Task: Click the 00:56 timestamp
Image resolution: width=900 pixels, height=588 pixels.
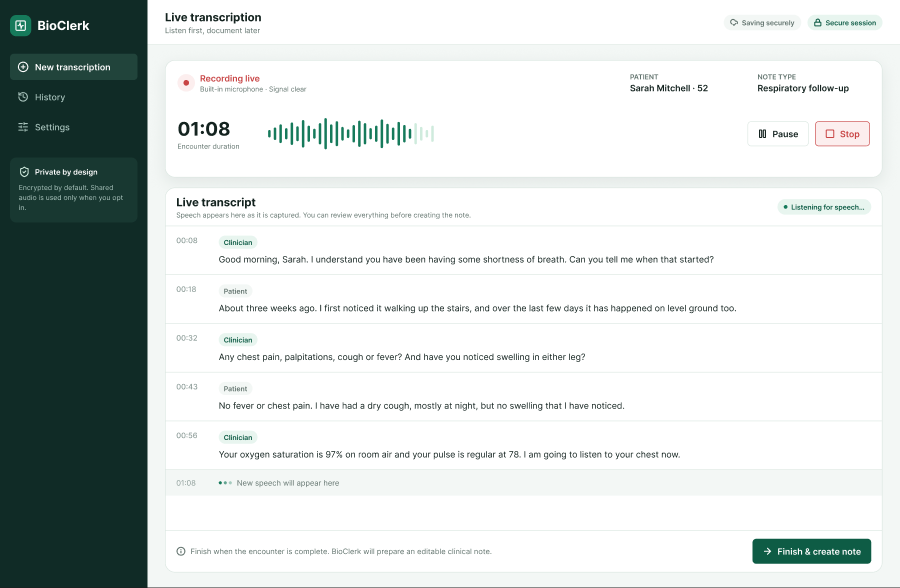Action: (187, 436)
